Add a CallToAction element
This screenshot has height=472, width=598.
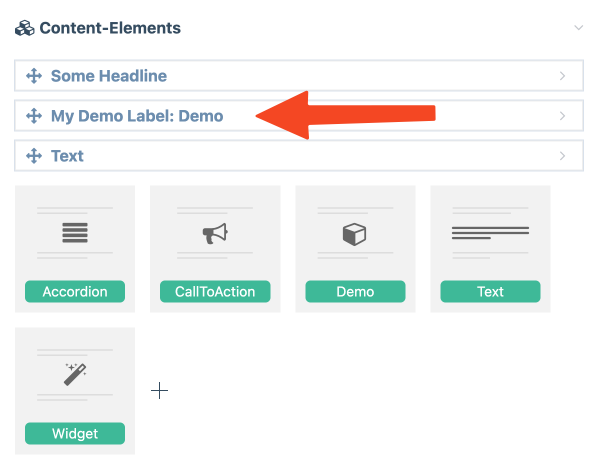(215, 292)
